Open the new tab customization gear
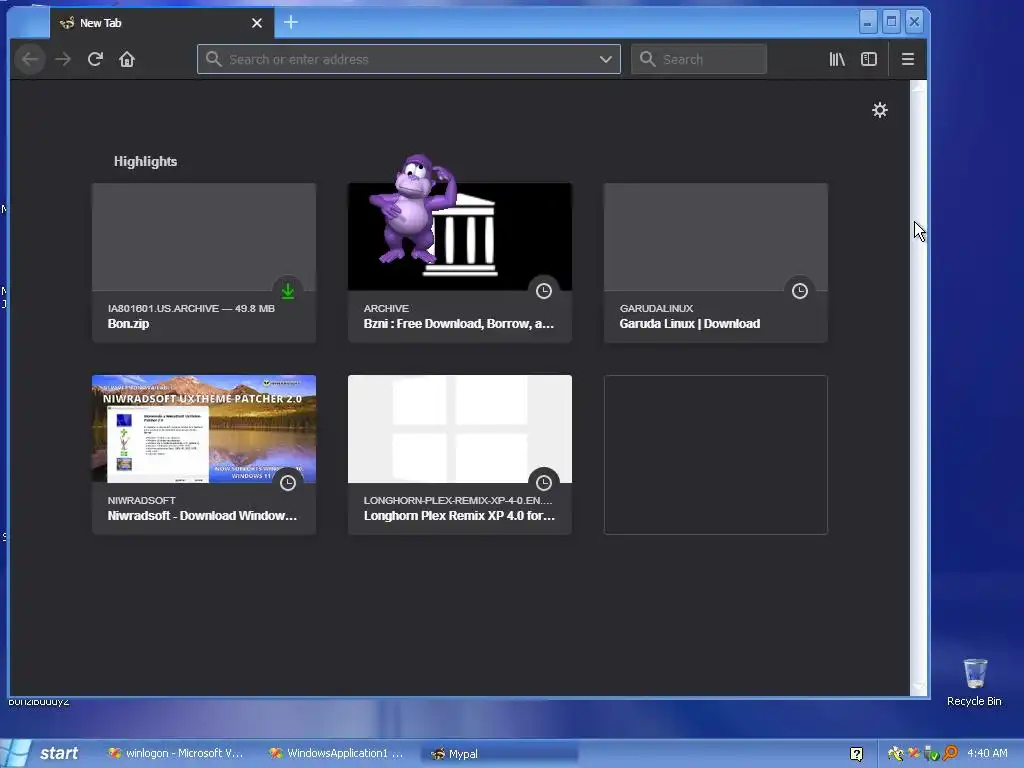 click(x=880, y=110)
